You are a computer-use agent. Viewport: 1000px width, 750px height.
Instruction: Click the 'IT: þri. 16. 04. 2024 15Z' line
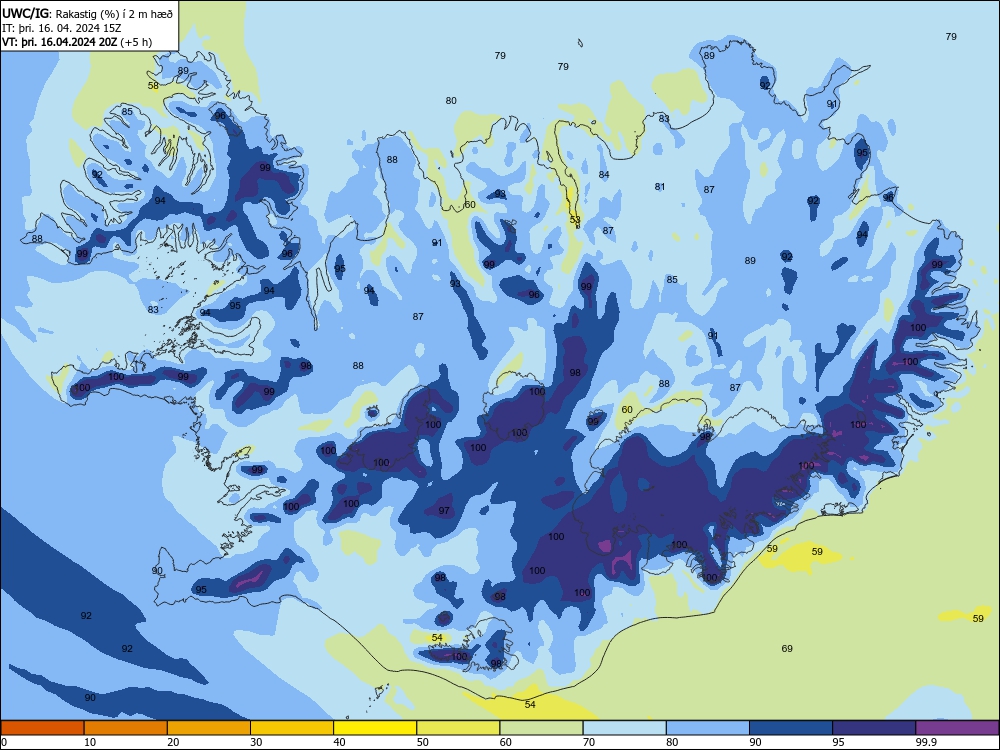[61, 28]
